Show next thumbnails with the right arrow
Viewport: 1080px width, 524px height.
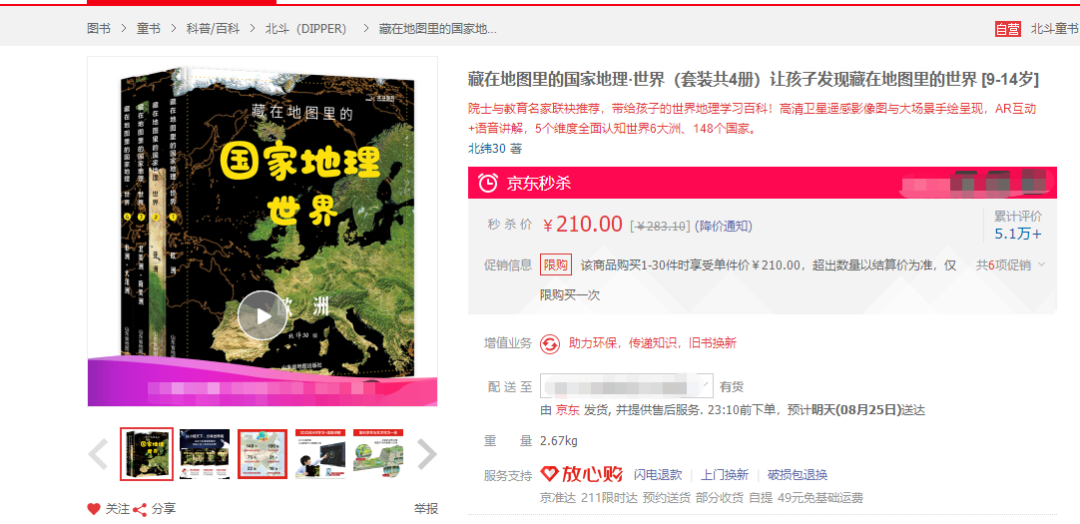coord(427,454)
